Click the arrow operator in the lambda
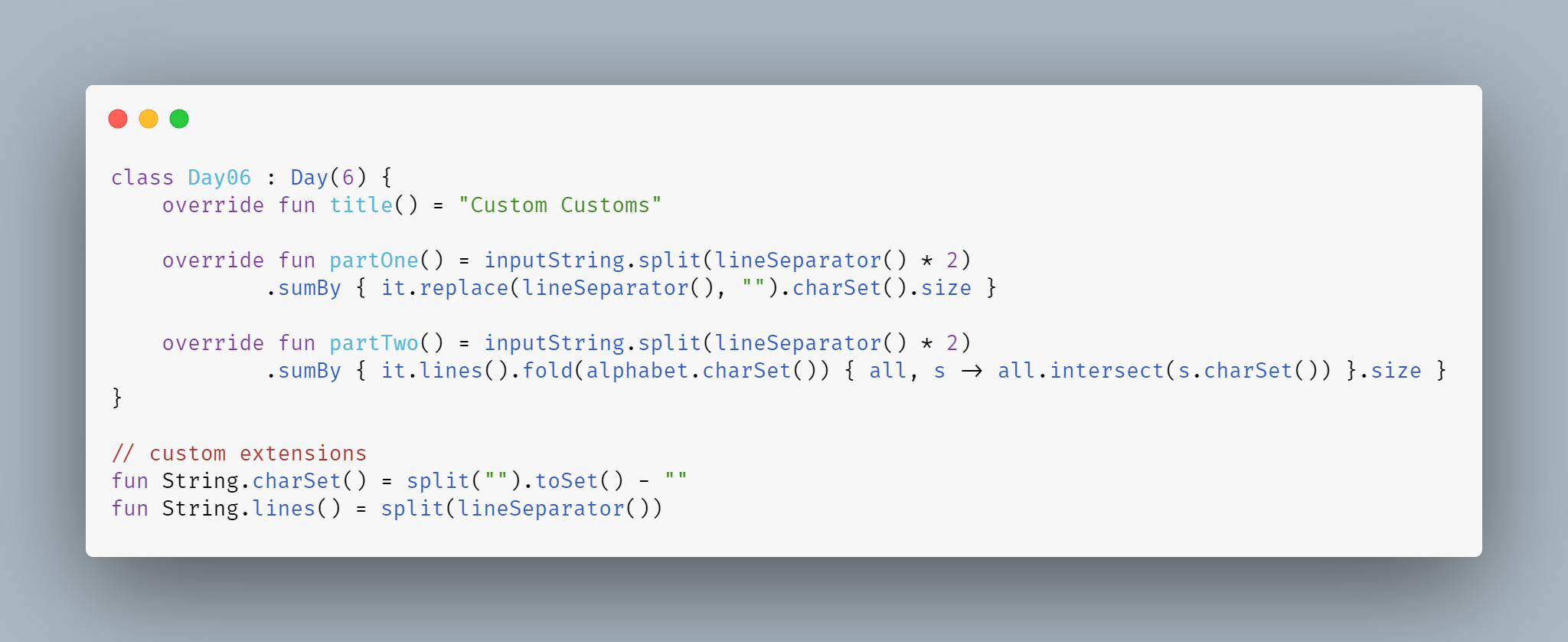Viewport: 1568px width, 642px height. (972, 371)
